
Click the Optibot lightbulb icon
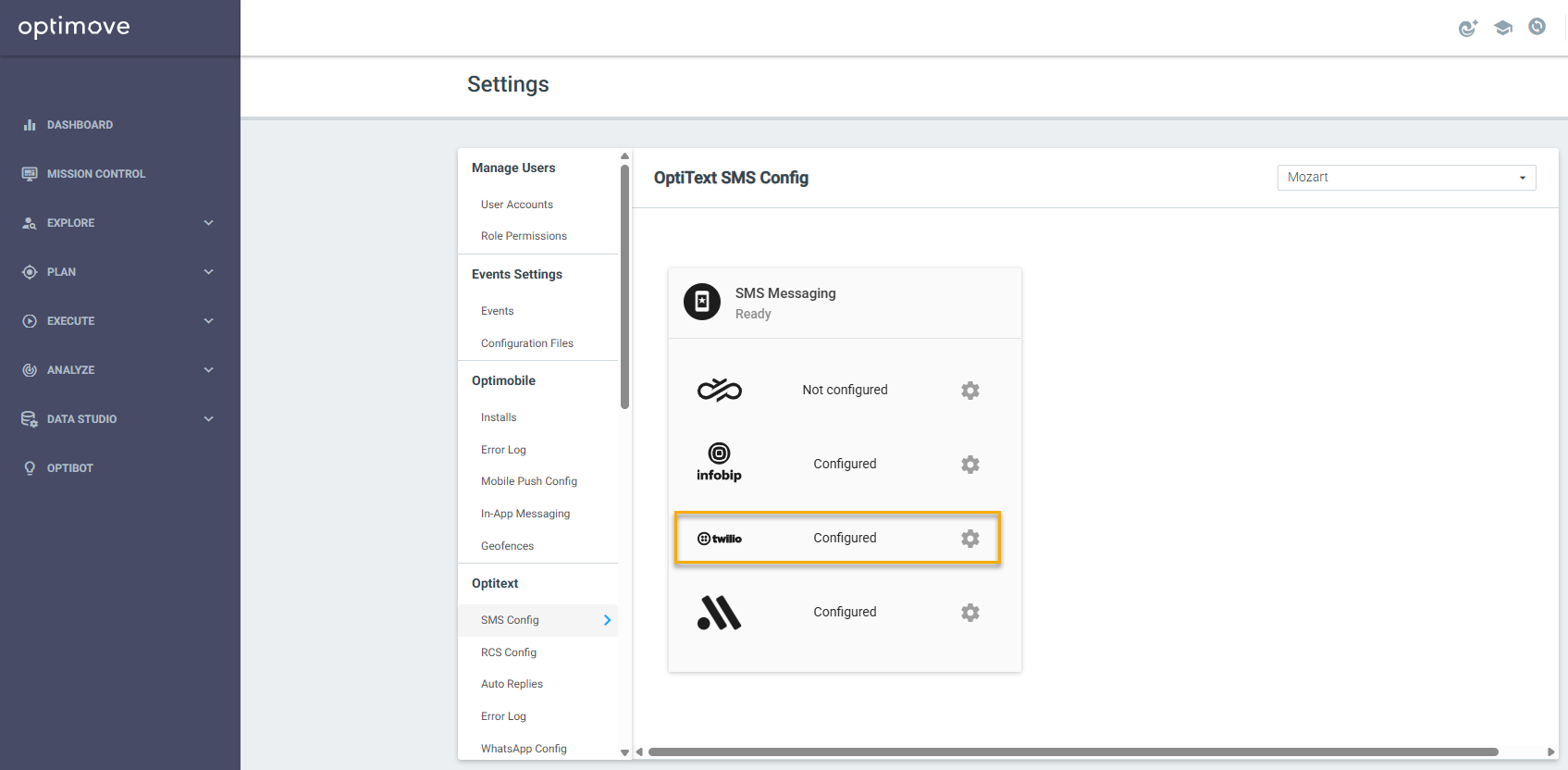pyautogui.click(x=30, y=468)
